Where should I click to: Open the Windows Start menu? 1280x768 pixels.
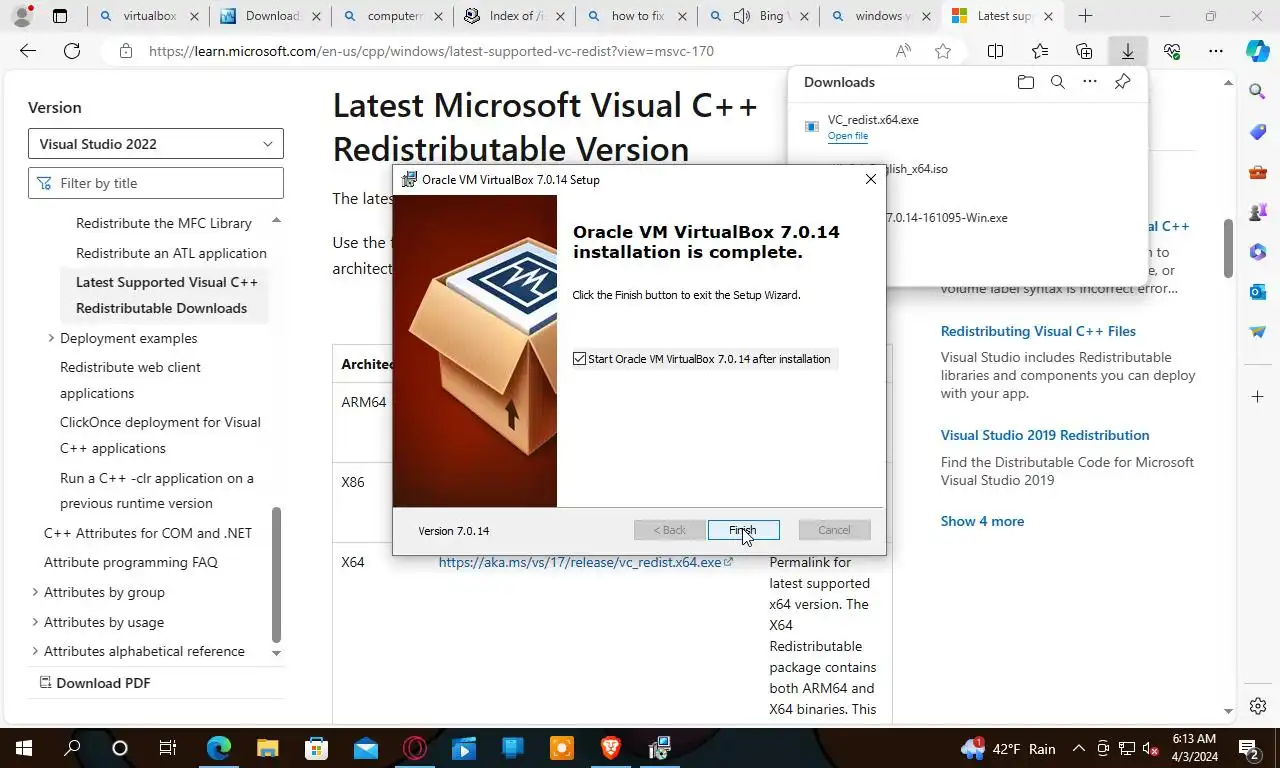pos(23,748)
